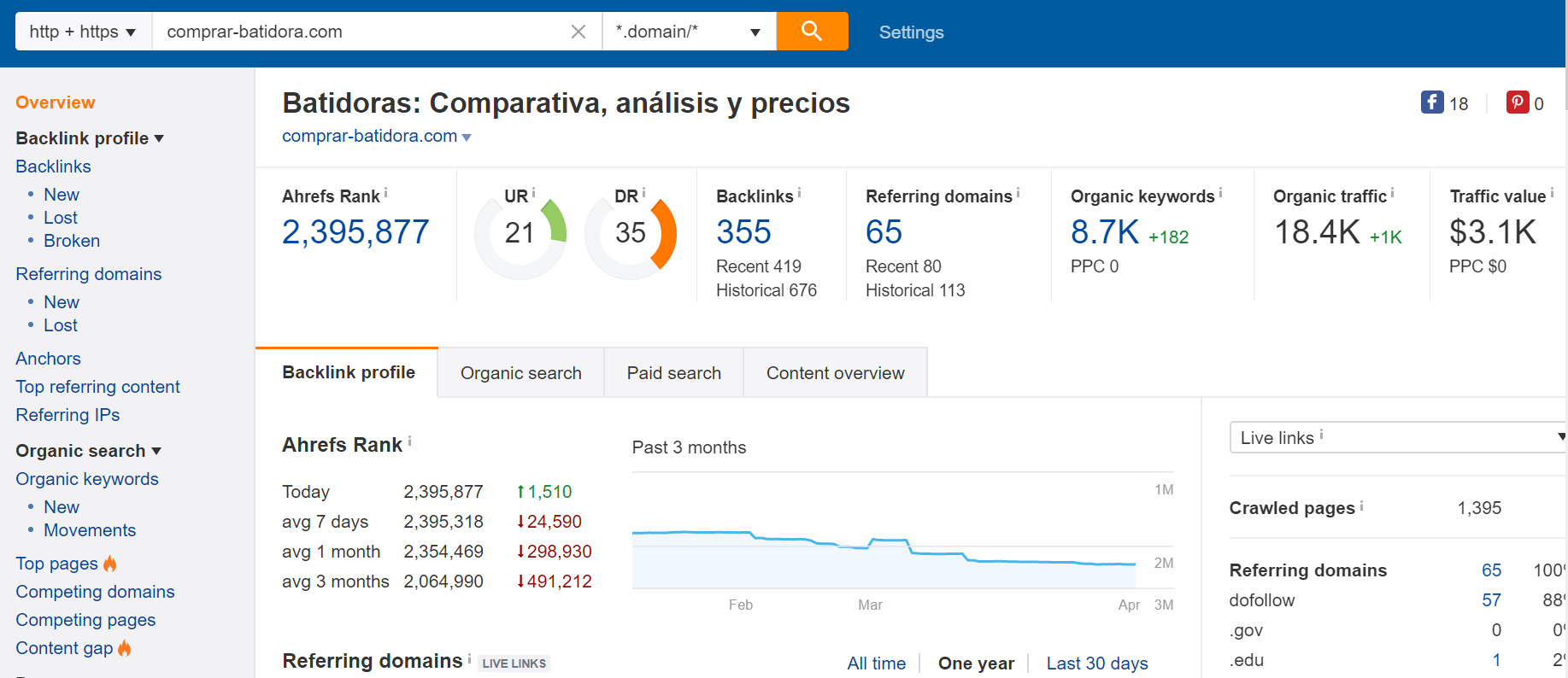Click info icon next to Organic keywords

pyautogui.click(x=1220, y=193)
